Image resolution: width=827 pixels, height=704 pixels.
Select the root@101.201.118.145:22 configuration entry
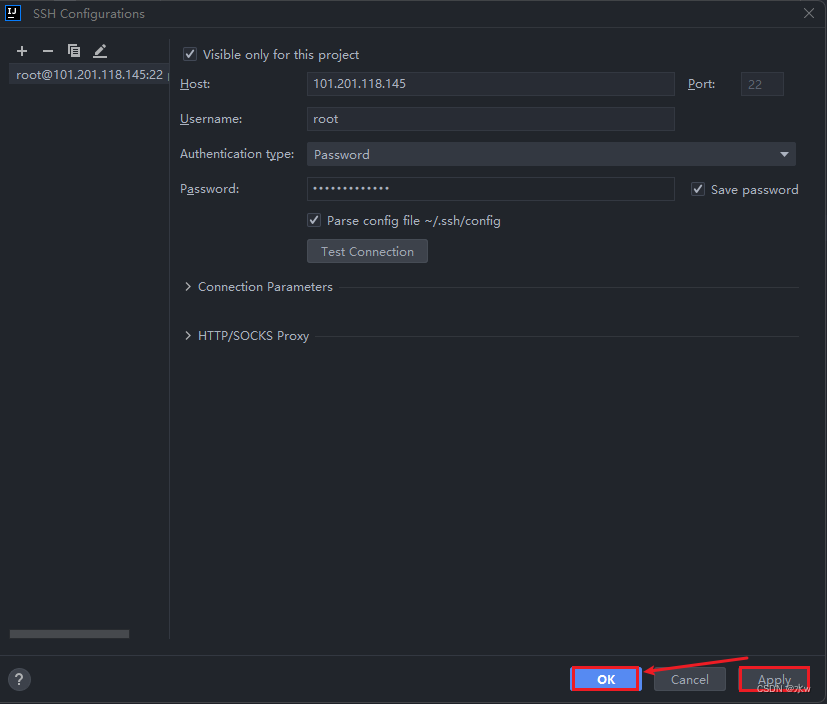pos(87,74)
